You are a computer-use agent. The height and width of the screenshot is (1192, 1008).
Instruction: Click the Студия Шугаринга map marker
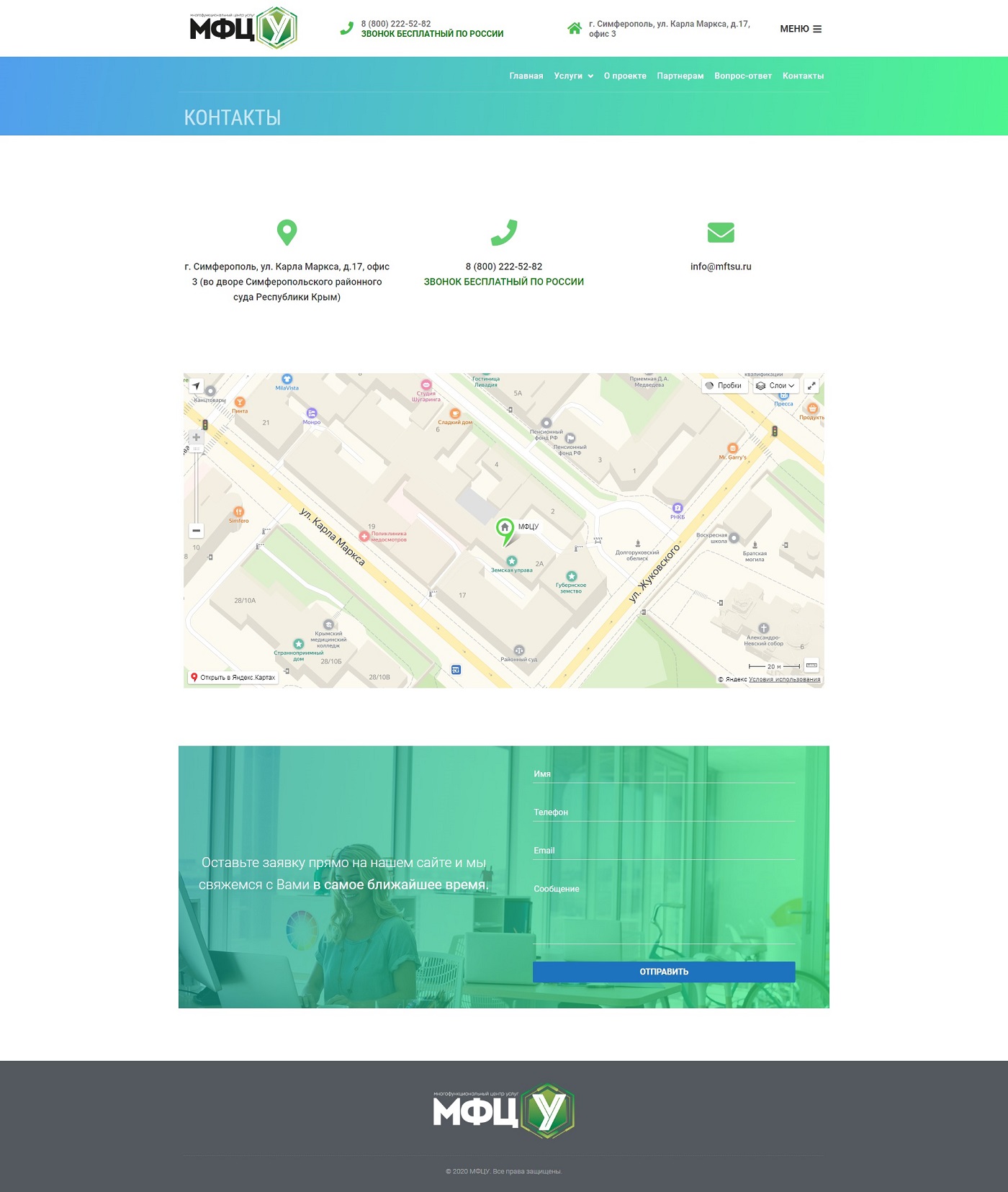pyautogui.click(x=426, y=385)
